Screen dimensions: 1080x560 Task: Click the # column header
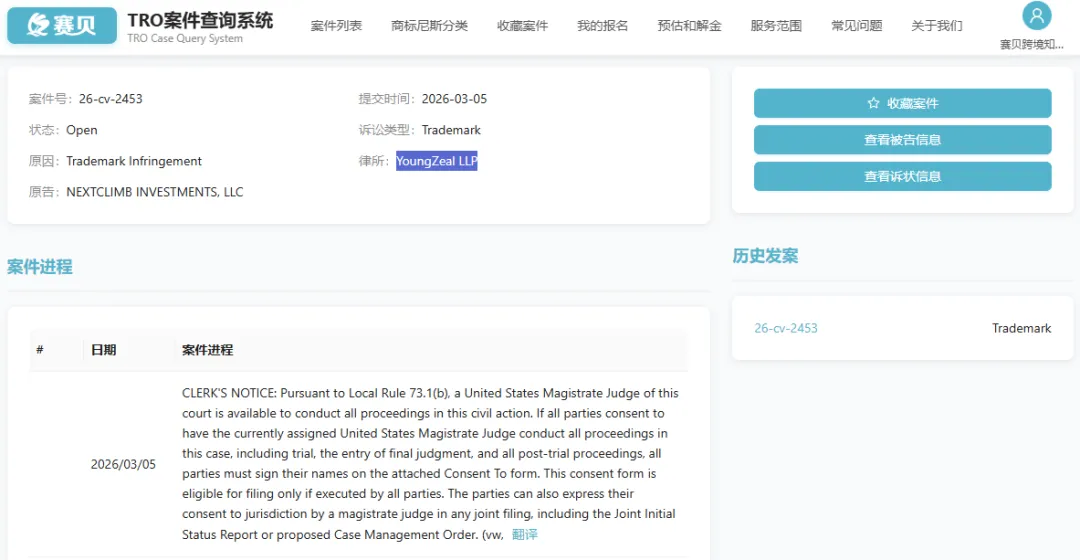(x=40, y=350)
